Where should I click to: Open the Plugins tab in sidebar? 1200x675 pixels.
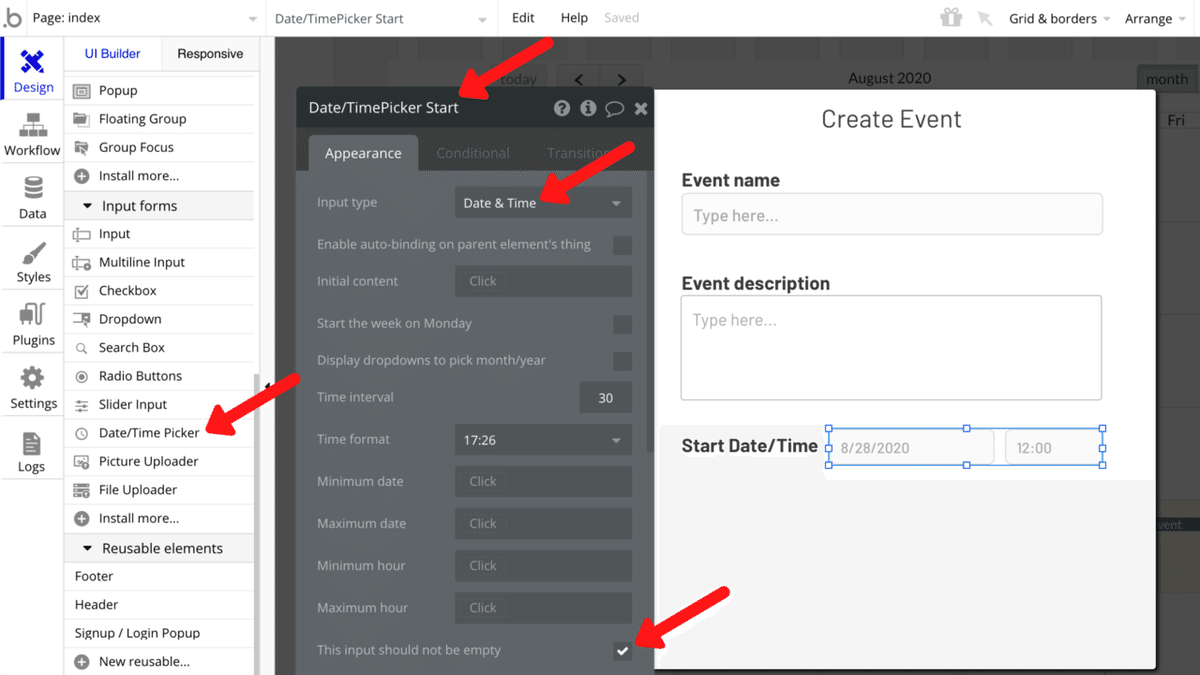(32, 324)
